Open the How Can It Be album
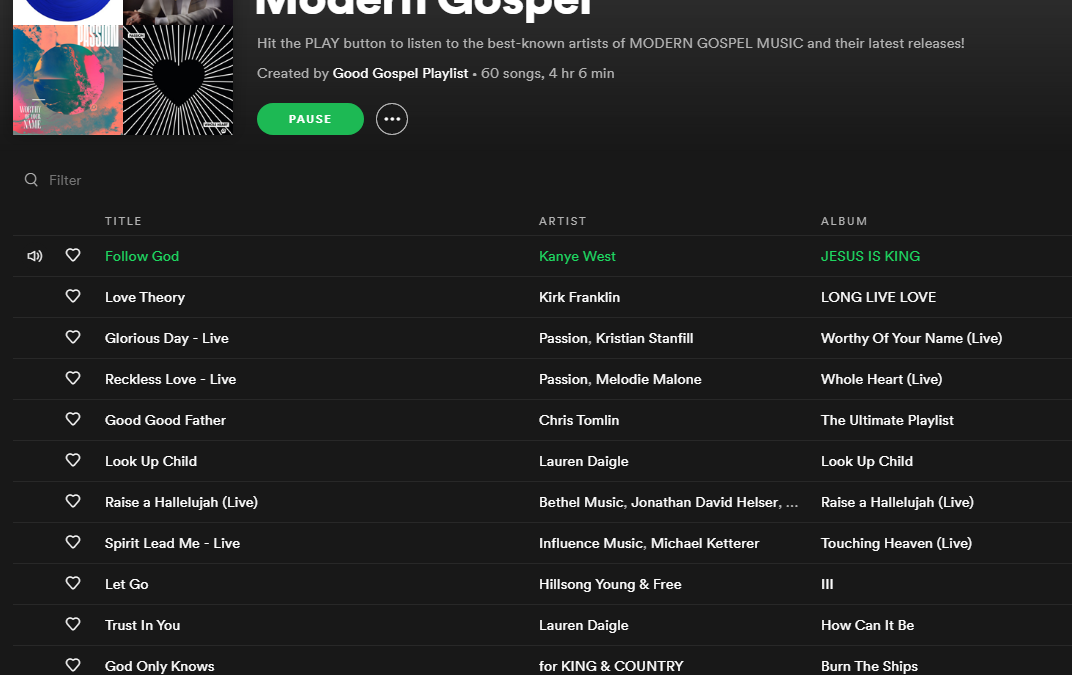The height and width of the screenshot is (675, 1072). pos(868,625)
